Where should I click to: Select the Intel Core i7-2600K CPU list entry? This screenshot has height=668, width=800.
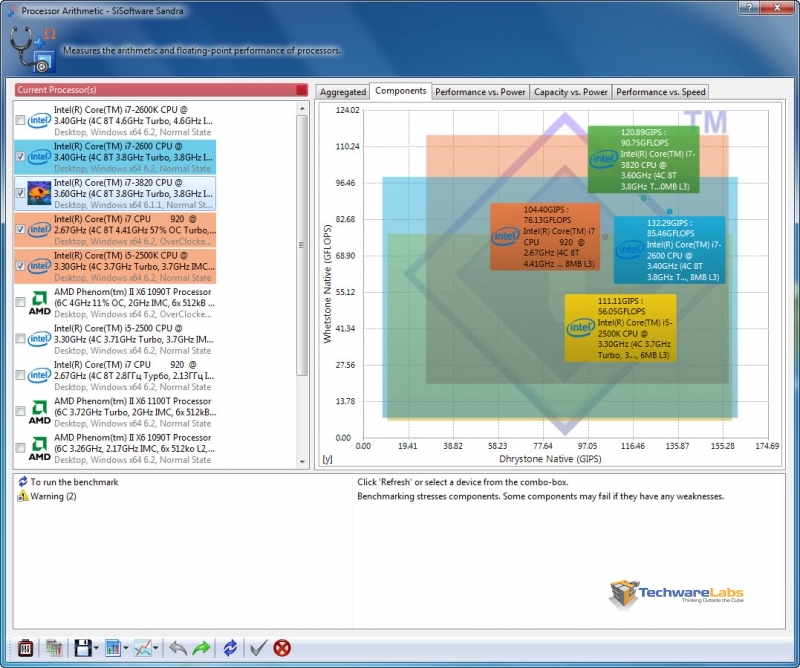pyautogui.click(x=115, y=120)
